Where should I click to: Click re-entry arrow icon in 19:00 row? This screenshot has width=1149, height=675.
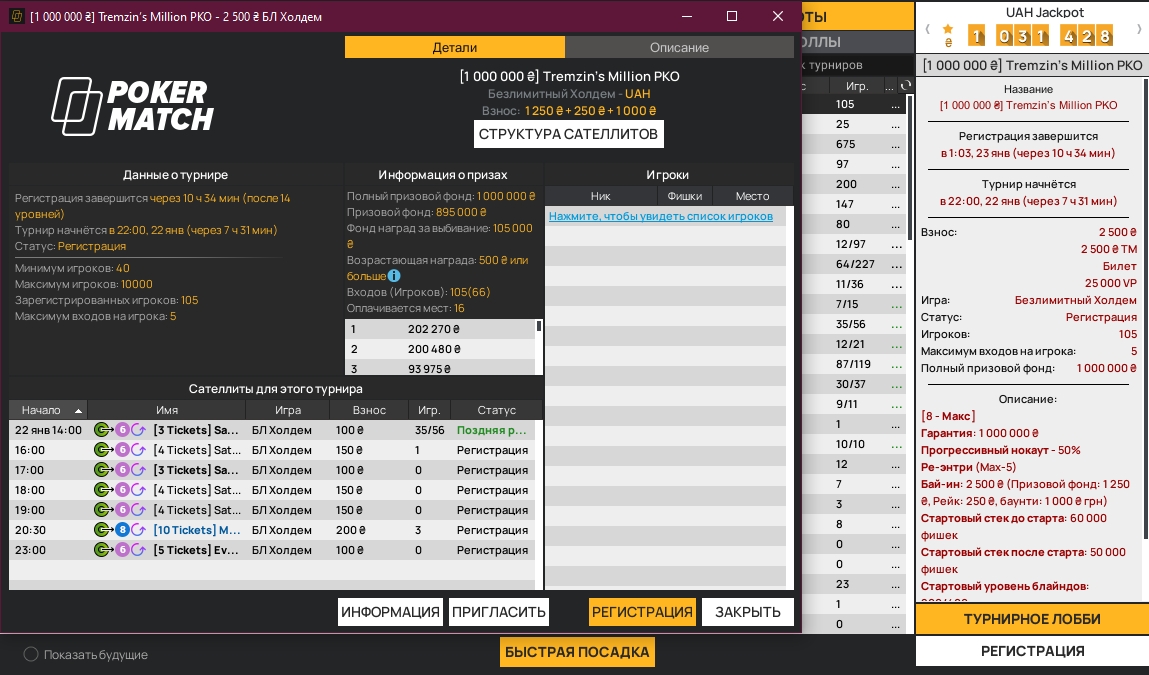pos(138,510)
